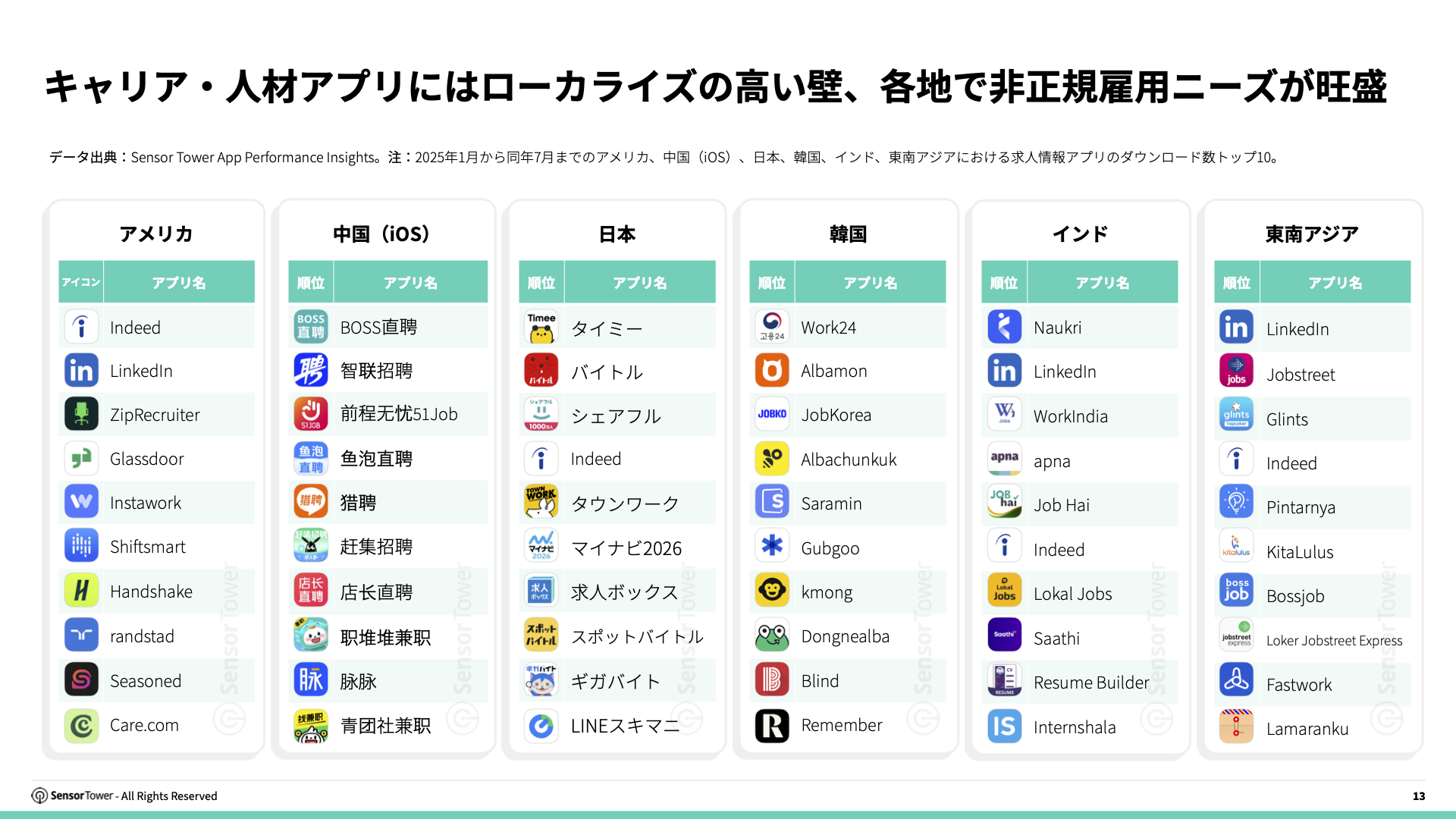Select the Remember black R icon
This screenshot has width=1456, height=819.
click(772, 726)
